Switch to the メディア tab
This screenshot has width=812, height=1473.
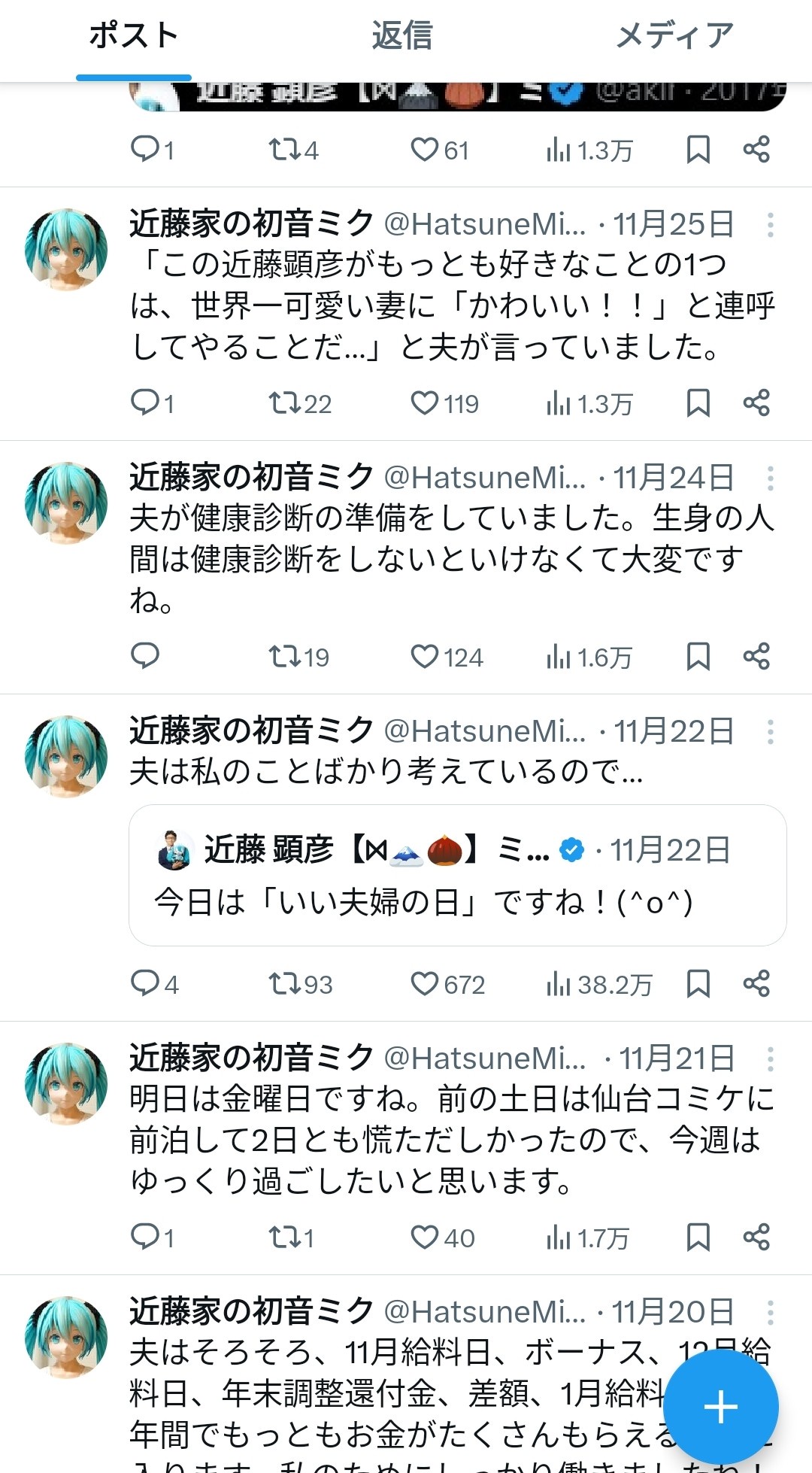coord(674,36)
